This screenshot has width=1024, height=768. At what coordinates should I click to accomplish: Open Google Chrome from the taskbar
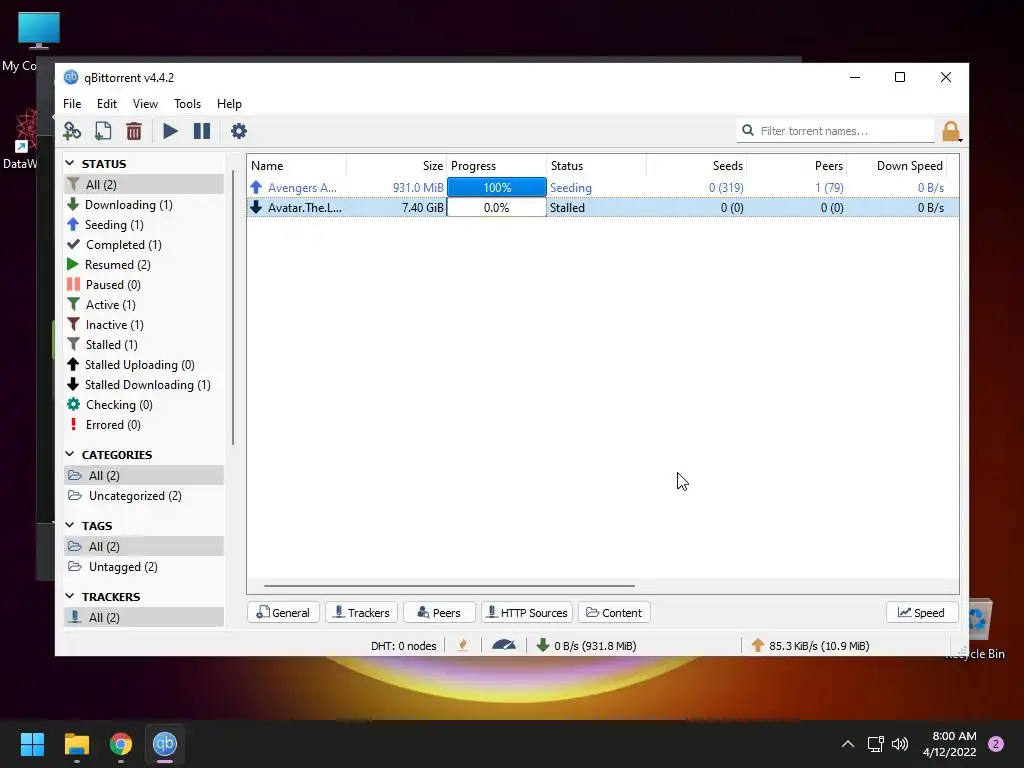click(121, 744)
